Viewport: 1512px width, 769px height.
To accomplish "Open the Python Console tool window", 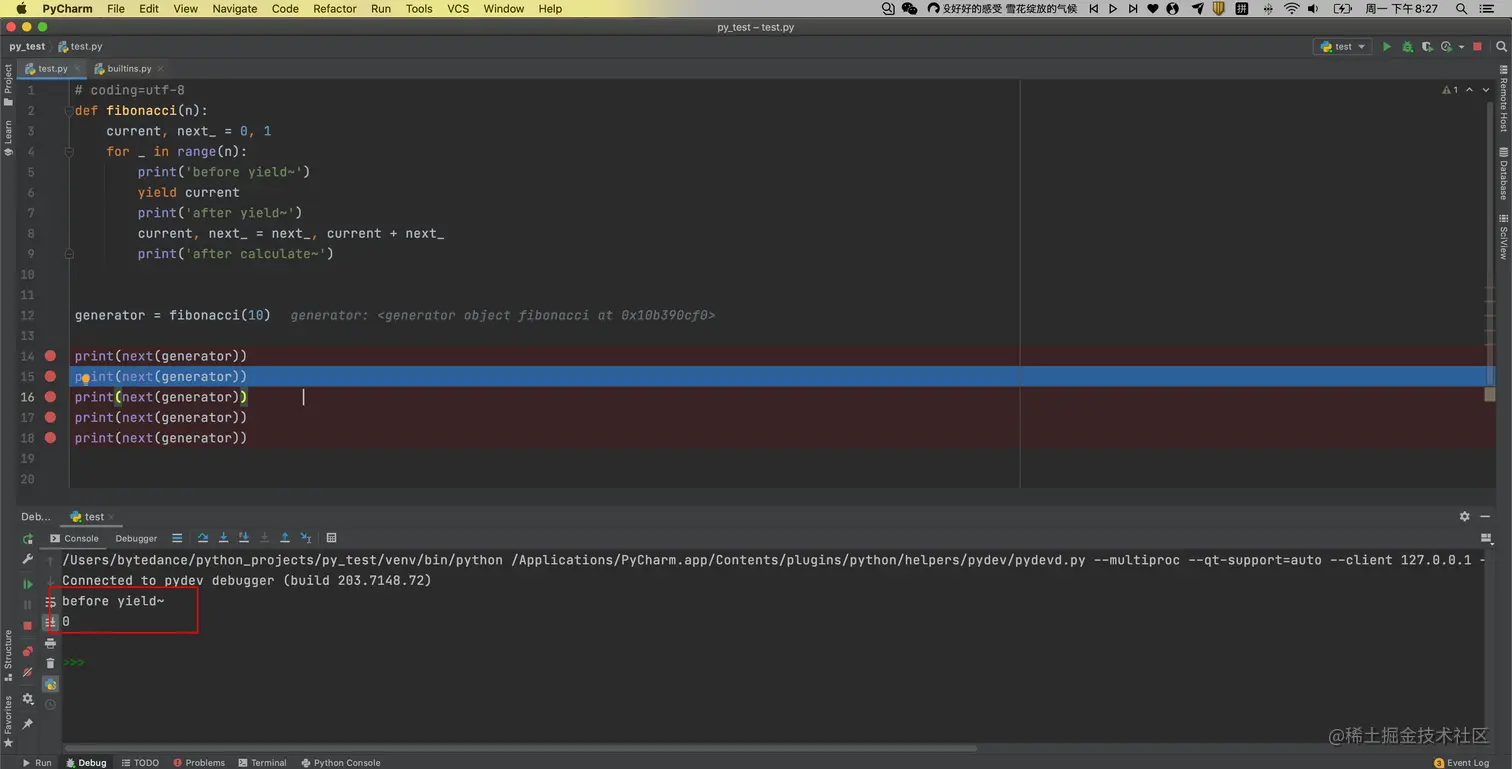I will tap(340, 763).
